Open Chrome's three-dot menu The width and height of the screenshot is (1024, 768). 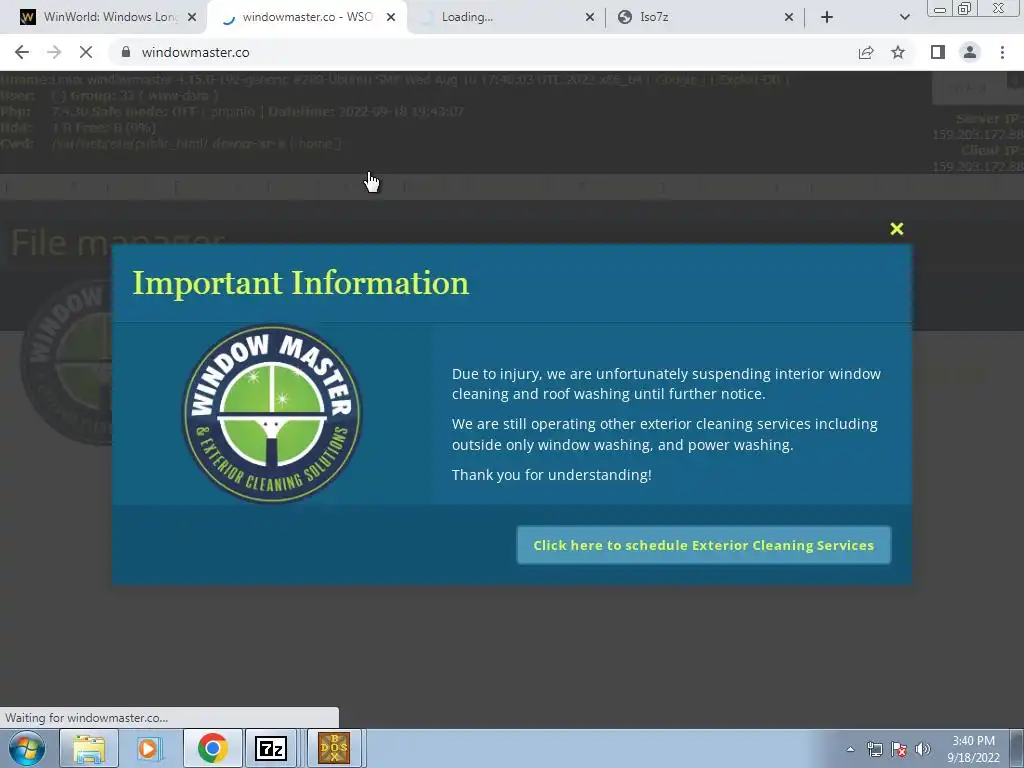(1002, 52)
